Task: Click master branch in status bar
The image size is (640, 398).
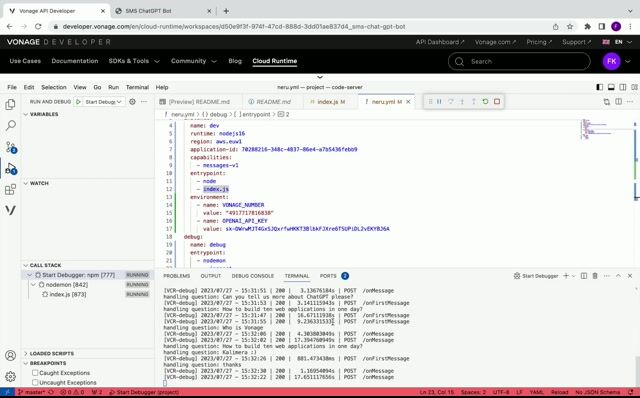Action: pos(31,392)
